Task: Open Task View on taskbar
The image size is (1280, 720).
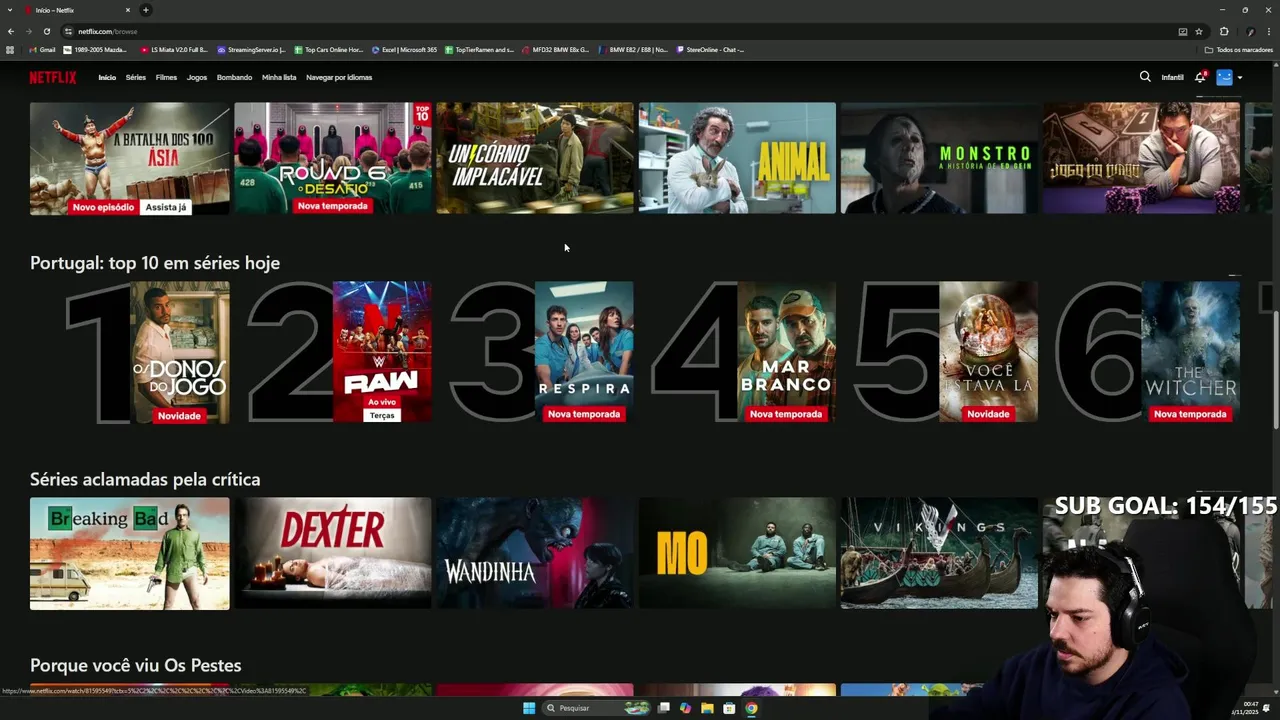Action: 663,708
